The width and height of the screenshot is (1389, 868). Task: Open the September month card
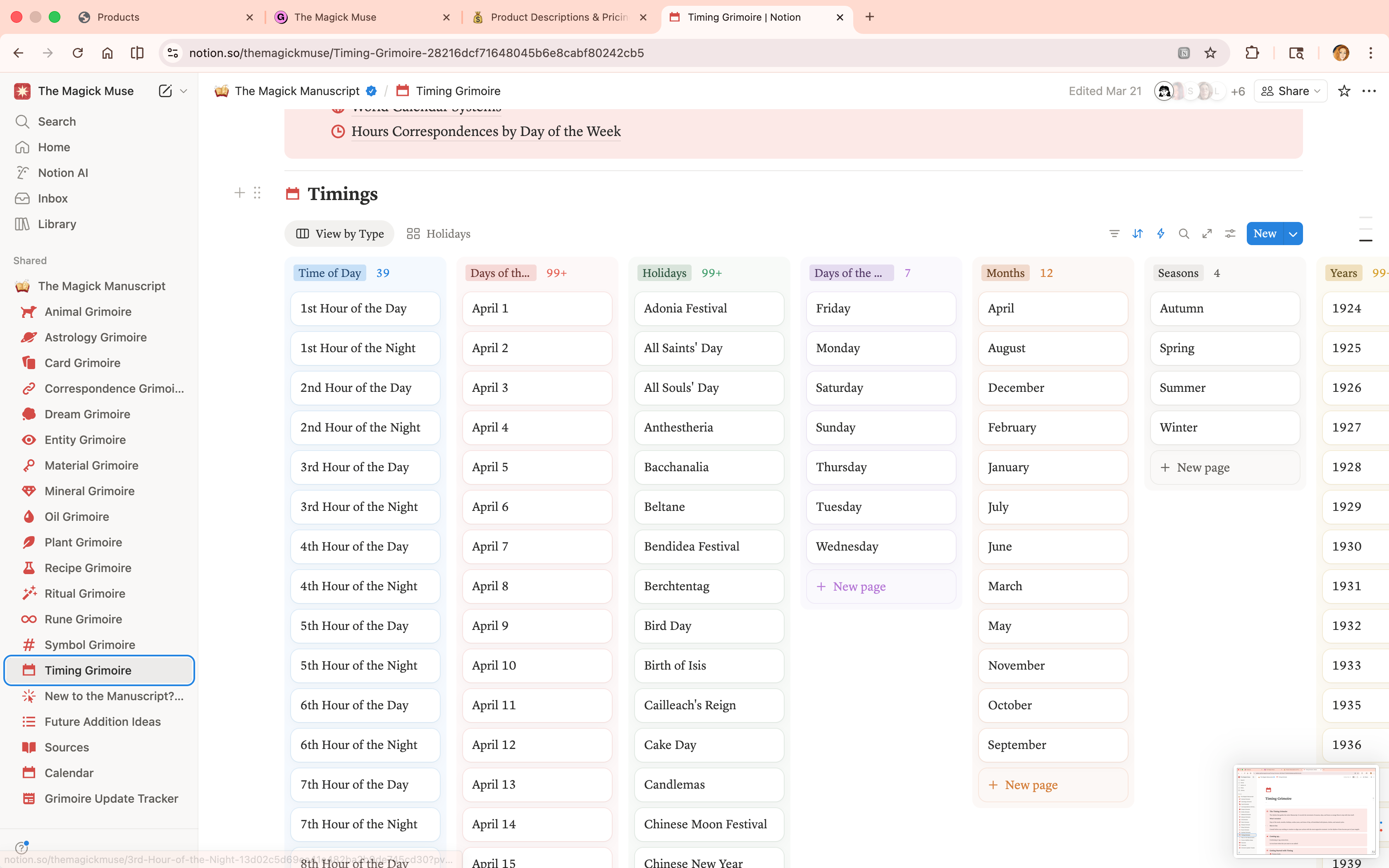(1052, 744)
